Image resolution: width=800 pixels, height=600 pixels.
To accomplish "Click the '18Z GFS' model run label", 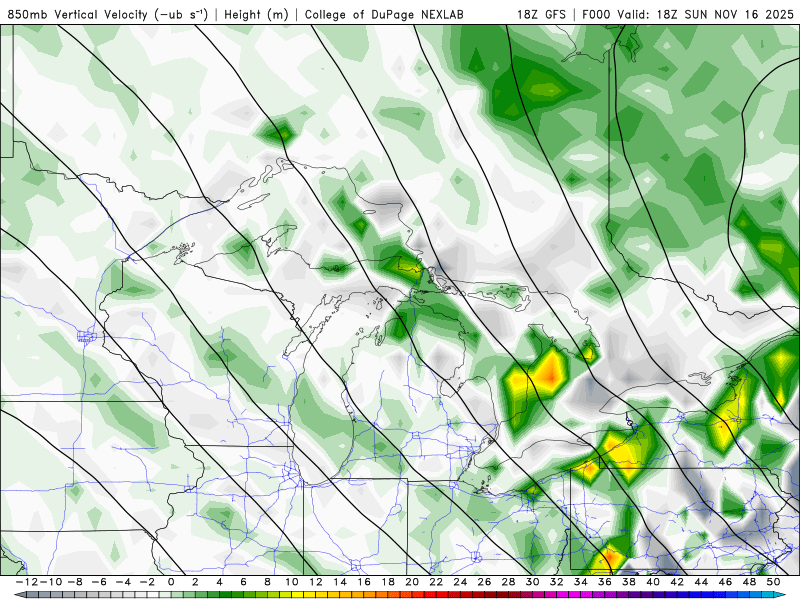I will pos(541,14).
